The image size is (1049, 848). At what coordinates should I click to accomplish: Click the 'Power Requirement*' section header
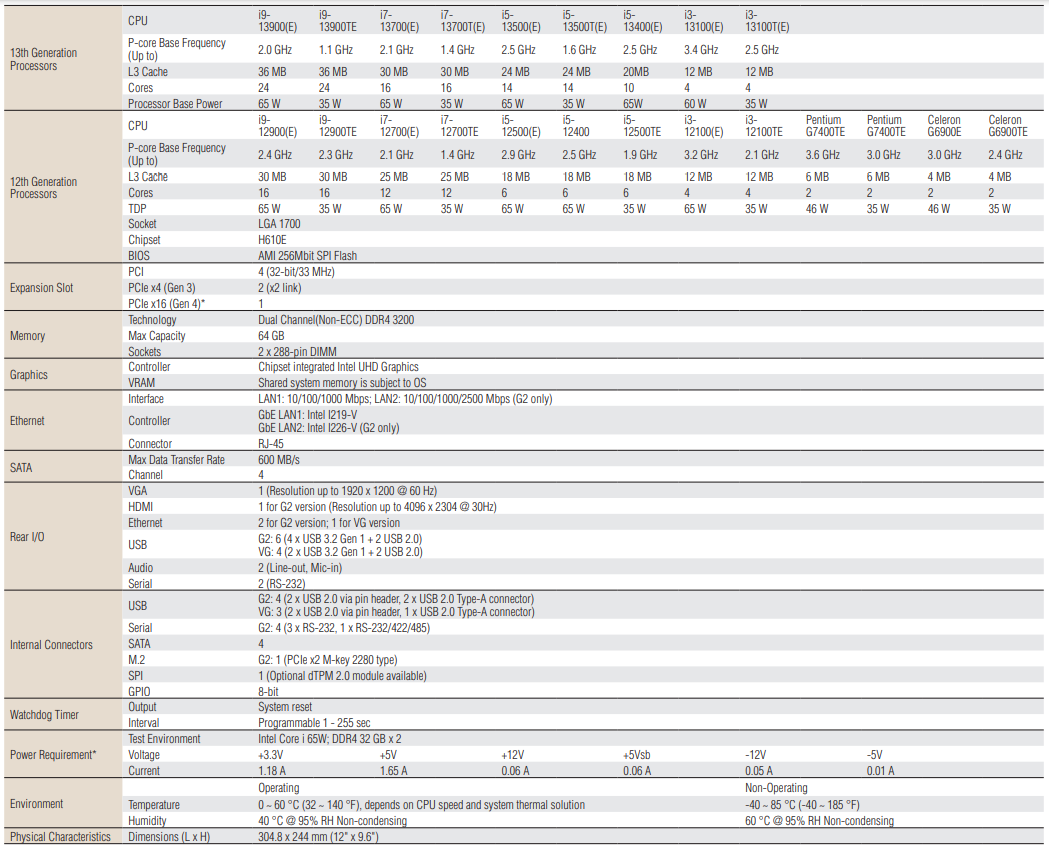coord(53,755)
